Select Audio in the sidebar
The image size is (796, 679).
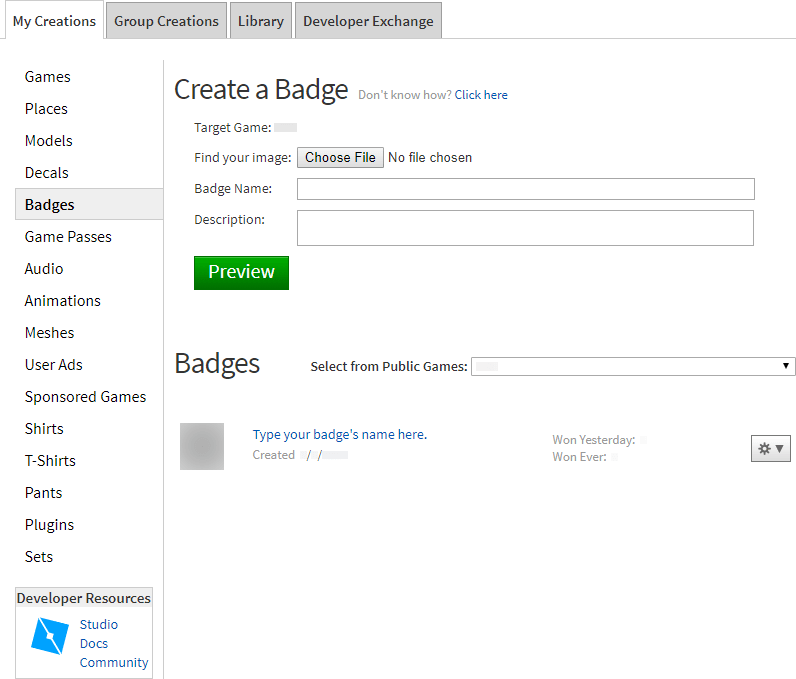44,268
